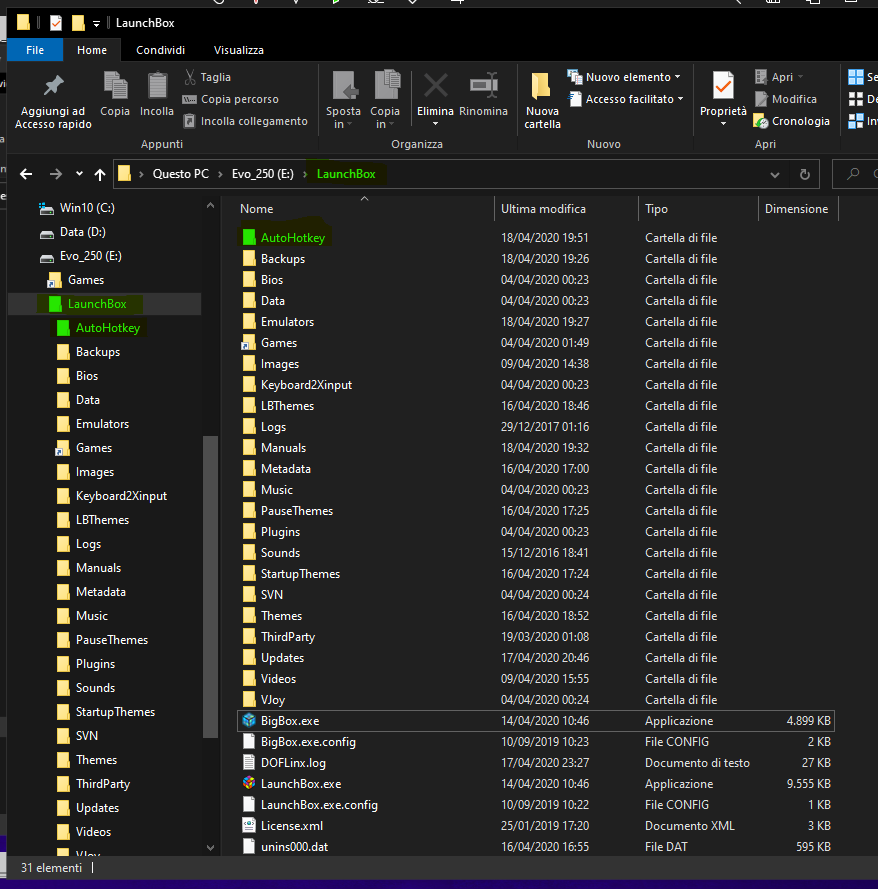Viewport: 878px width, 889px height.
Task: Click the LaunchBox.exe application icon
Action: coord(249,783)
